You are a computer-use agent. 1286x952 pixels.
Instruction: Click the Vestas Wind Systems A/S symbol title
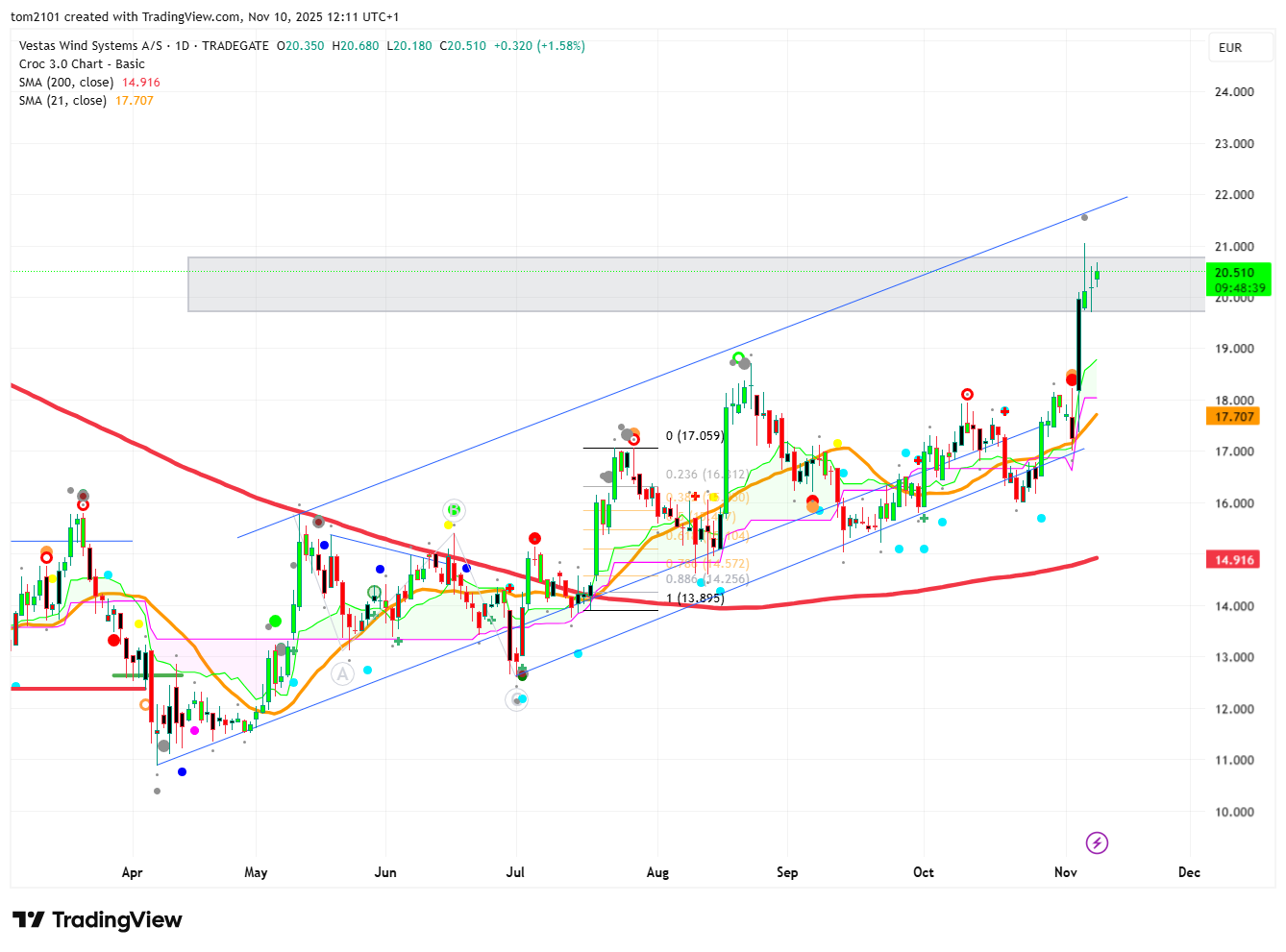[90, 46]
